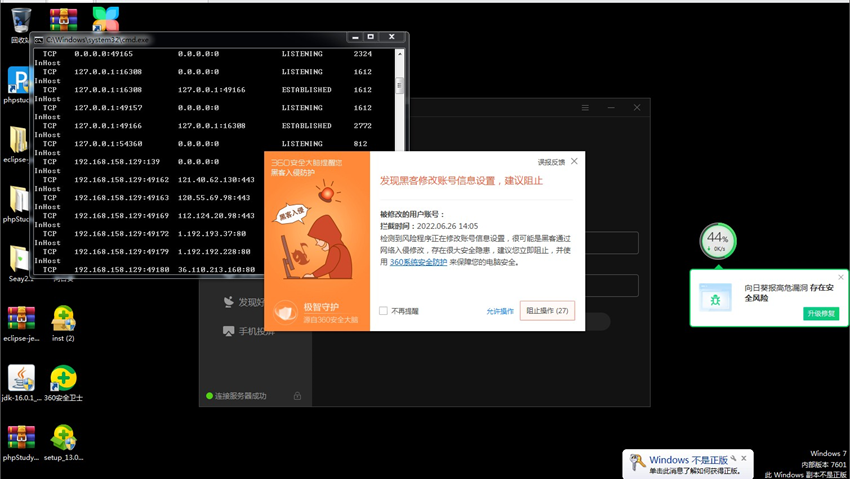Click the 发现好 sidebar item in dark window
Viewport: 850px width, 479px height.
[x=244, y=302]
